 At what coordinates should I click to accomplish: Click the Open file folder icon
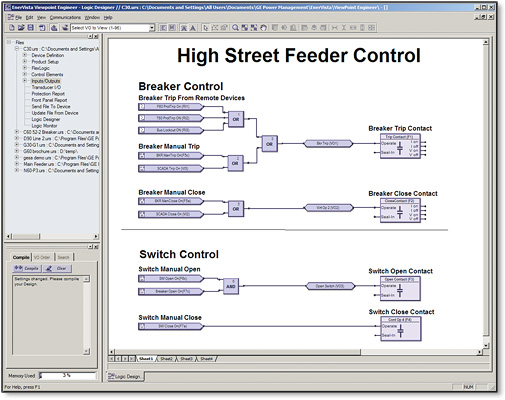(21, 28)
